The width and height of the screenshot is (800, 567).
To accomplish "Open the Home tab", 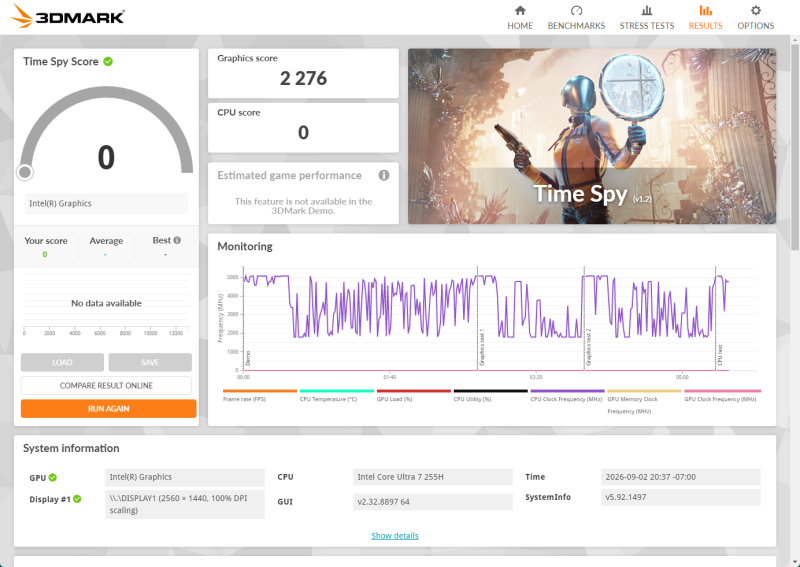I will pos(520,18).
